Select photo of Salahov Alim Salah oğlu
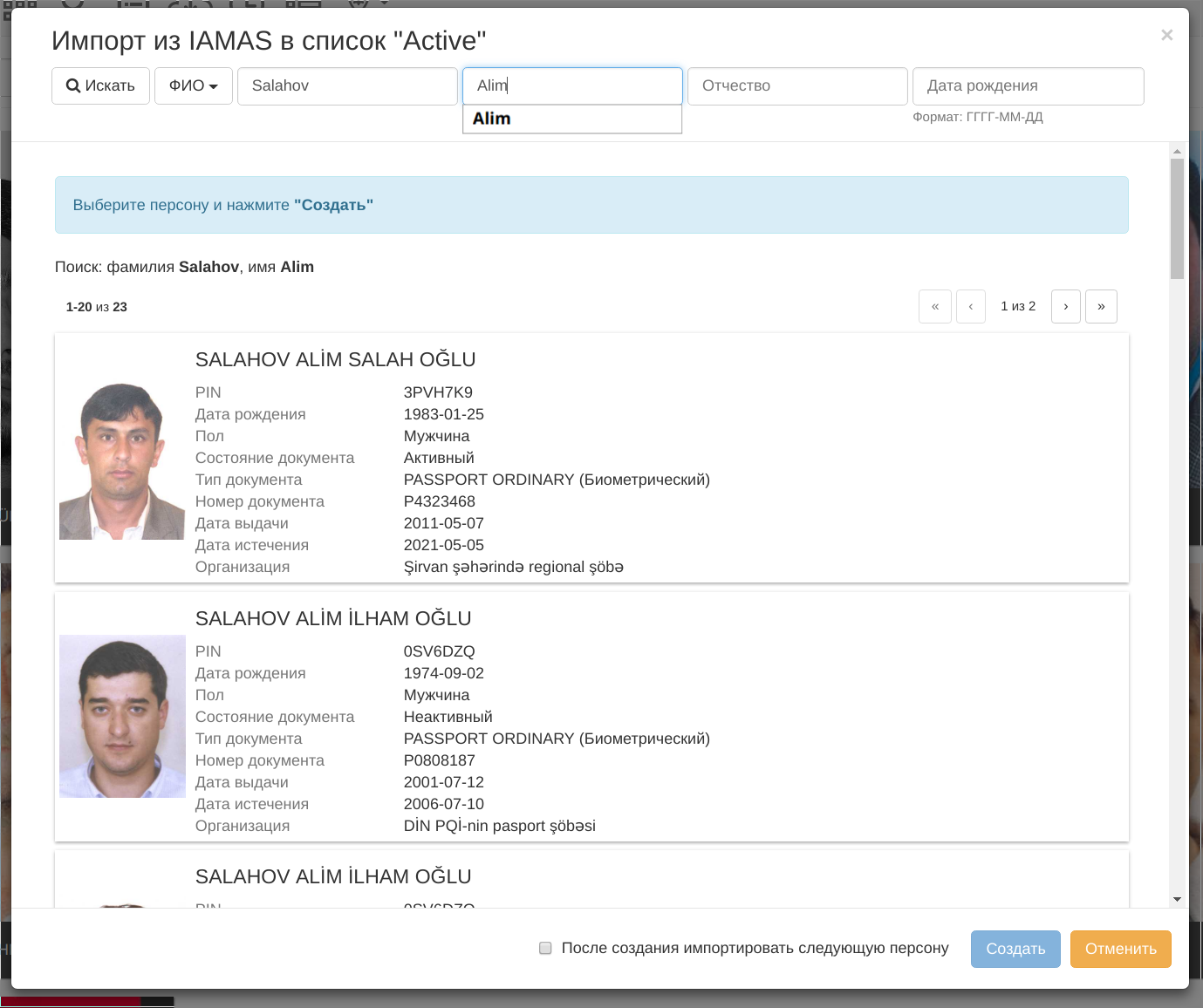 [122, 460]
